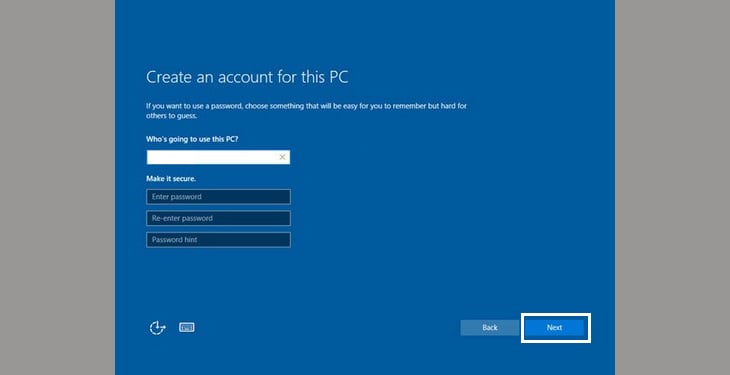The height and width of the screenshot is (375, 730).
Task: Open the Ease of Access icon
Action: point(157,328)
